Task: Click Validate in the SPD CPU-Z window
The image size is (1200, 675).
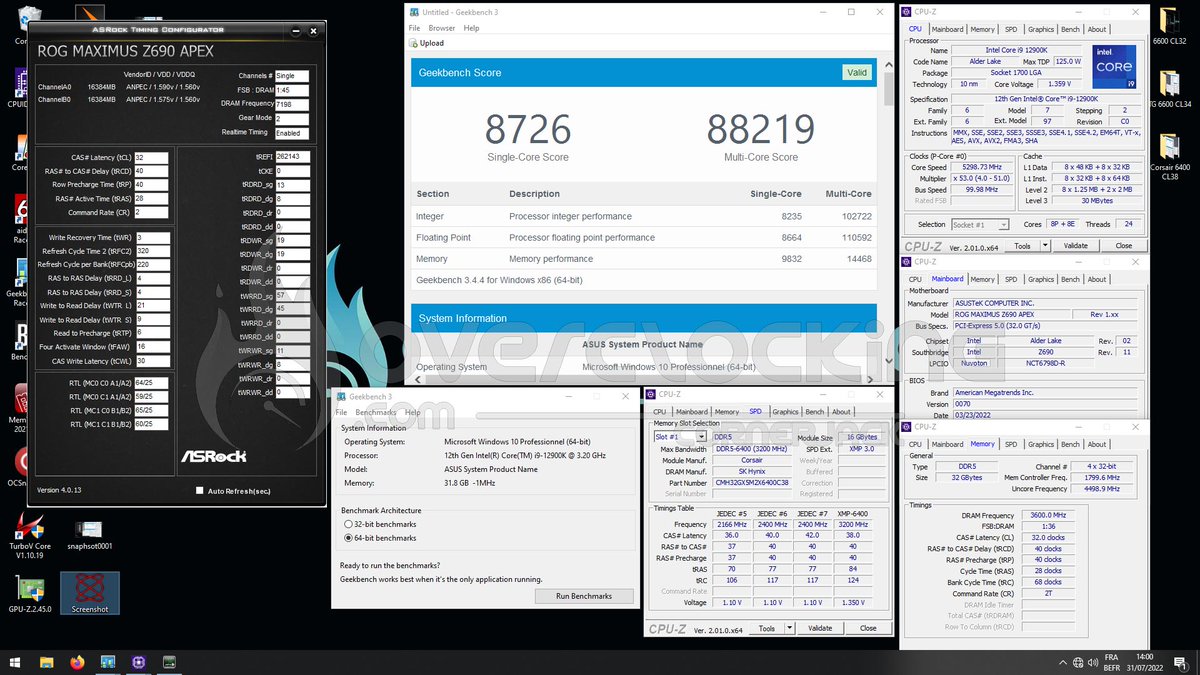Action: pyautogui.click(x=820, y=628)
